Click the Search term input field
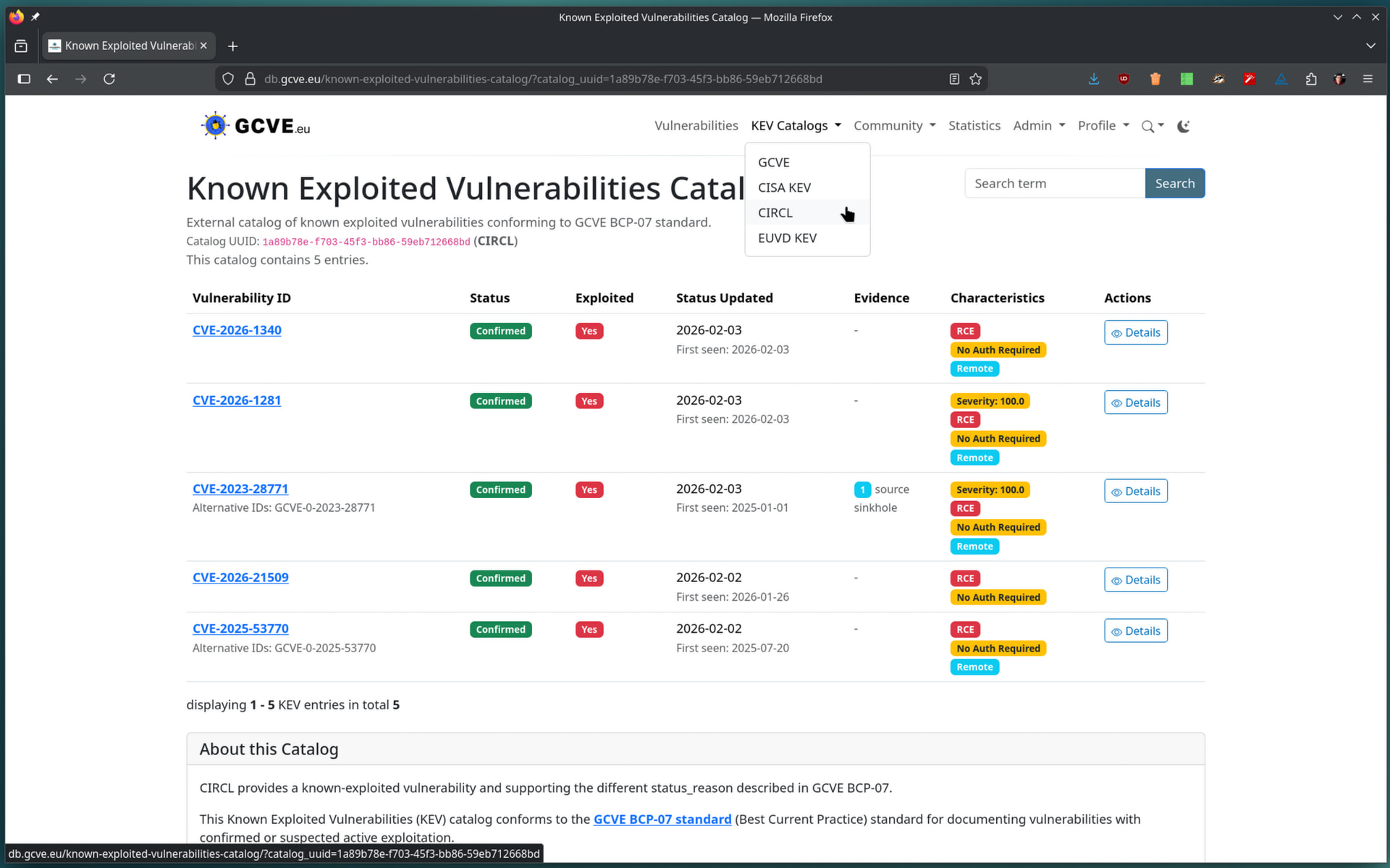This screenshot has height=868, width=1390. click(1054, 183)
